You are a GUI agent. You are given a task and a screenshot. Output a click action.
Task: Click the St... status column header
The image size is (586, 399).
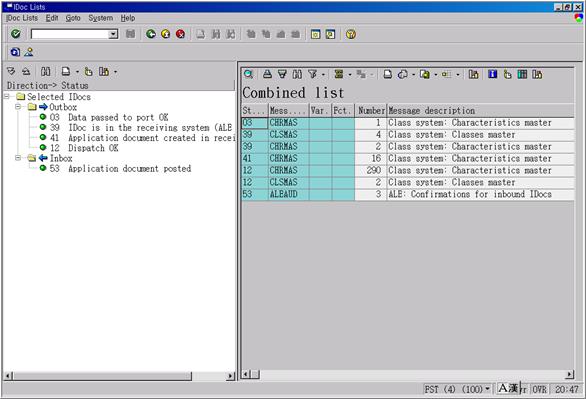click(255, 111)
